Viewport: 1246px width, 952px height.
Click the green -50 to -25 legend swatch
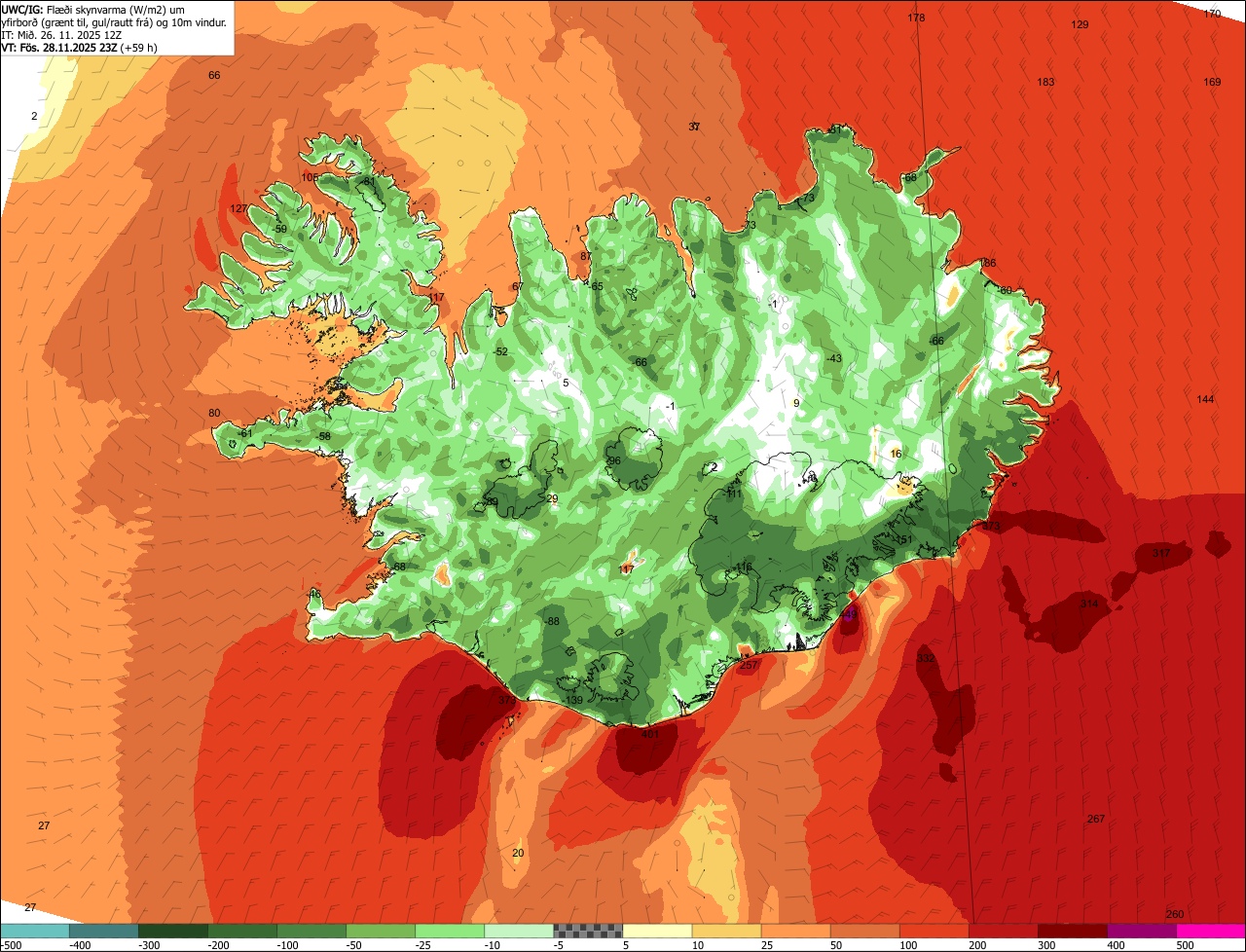pos(381,931)
